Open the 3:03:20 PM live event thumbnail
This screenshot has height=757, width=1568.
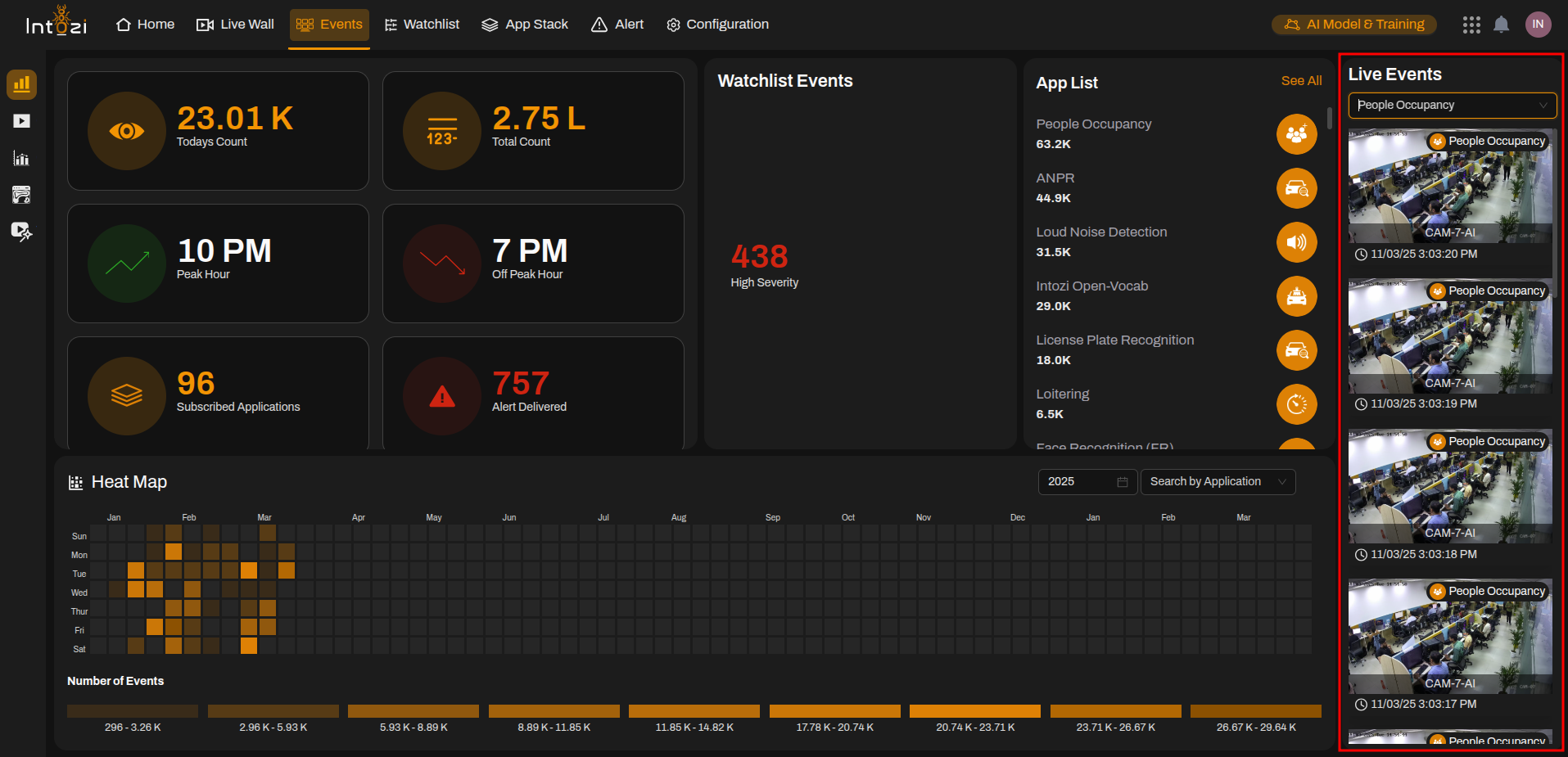click(1449, 187)
